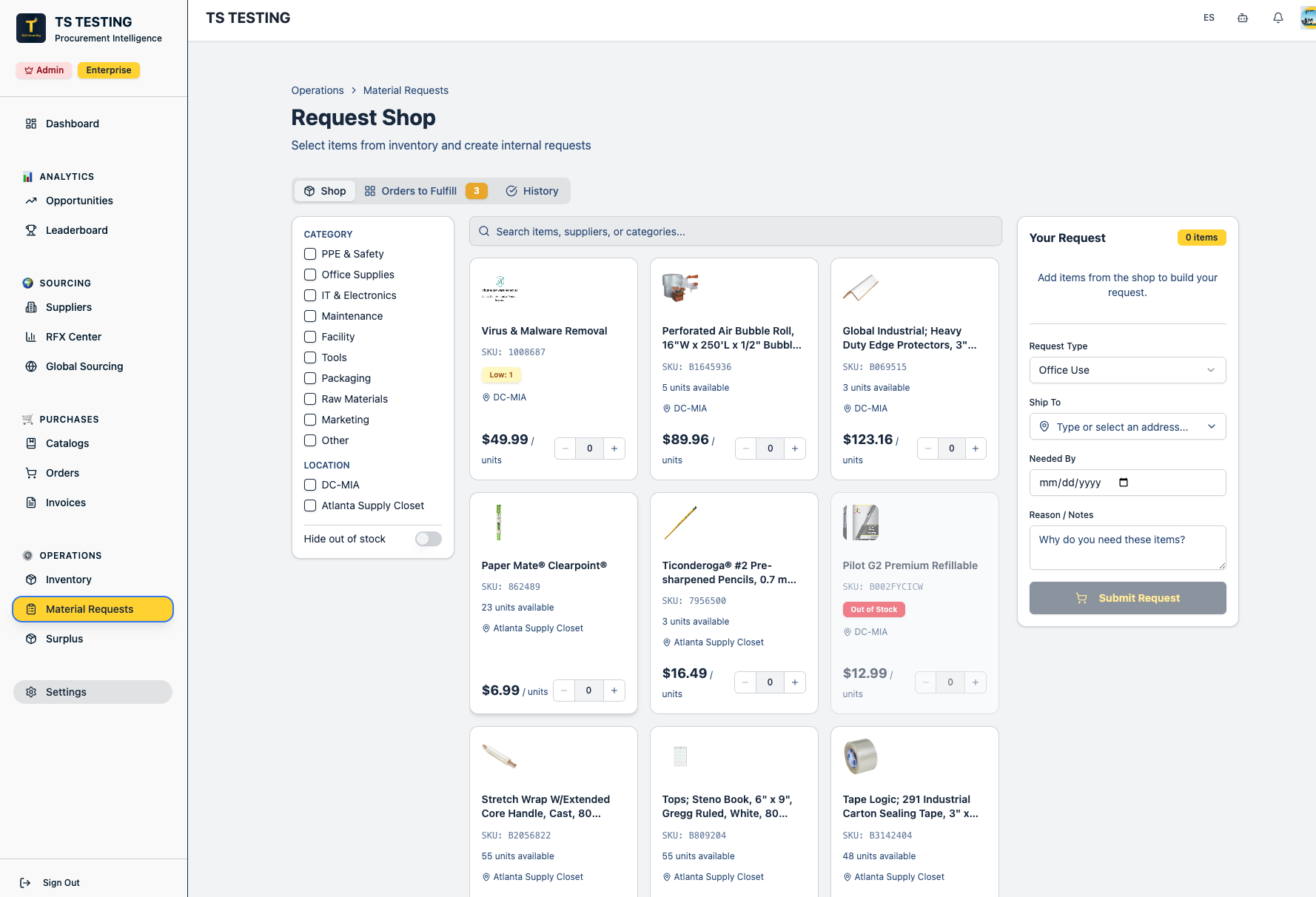
Task: Click the Sign Out icon
Action: (25, 883)
